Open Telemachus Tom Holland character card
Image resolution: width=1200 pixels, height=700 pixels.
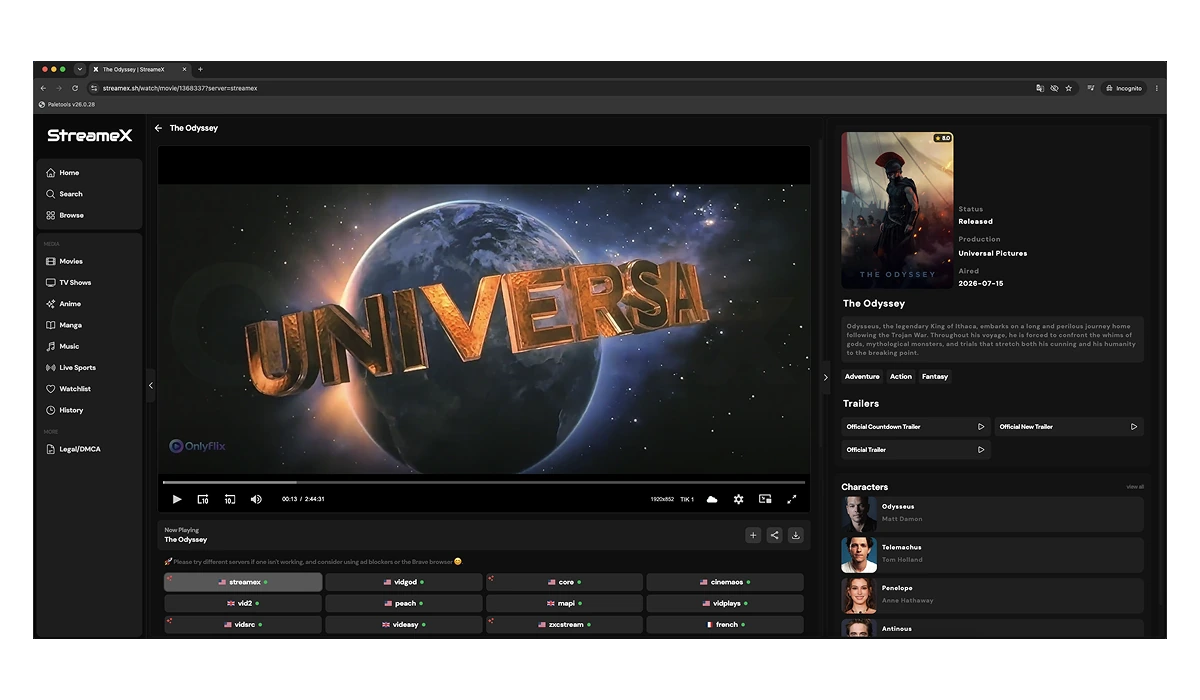point(992,554)
